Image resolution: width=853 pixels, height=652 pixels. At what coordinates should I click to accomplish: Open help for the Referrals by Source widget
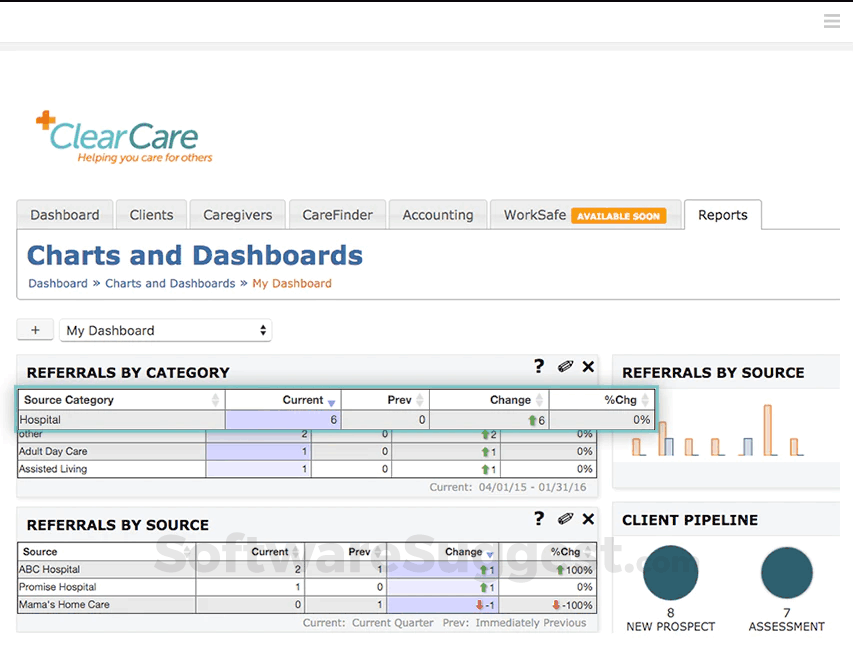pyautogui.click(x=539, y=519)
